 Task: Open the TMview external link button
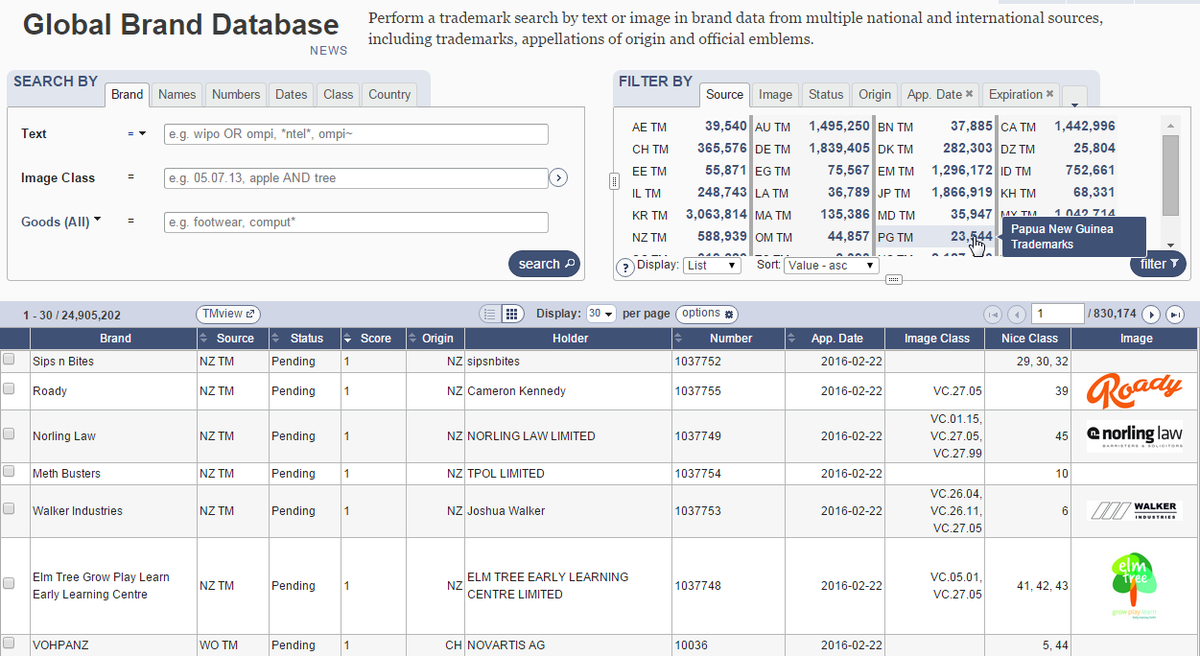(x=228, y=313)
